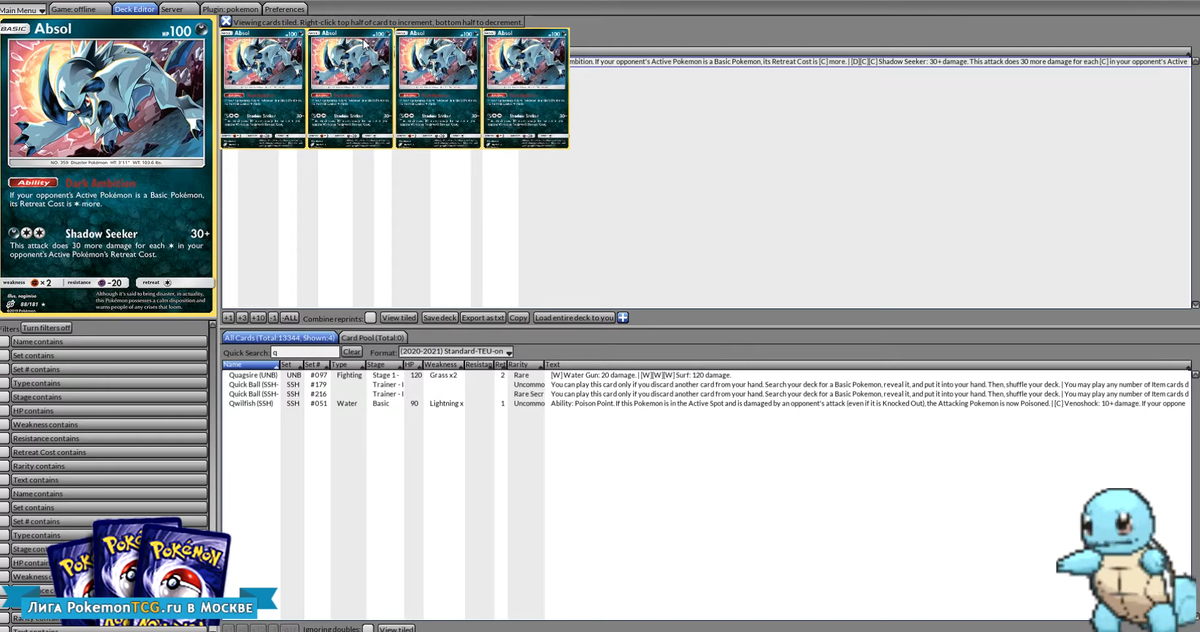
Task: Open the Preferences tab
Action: 285,9
